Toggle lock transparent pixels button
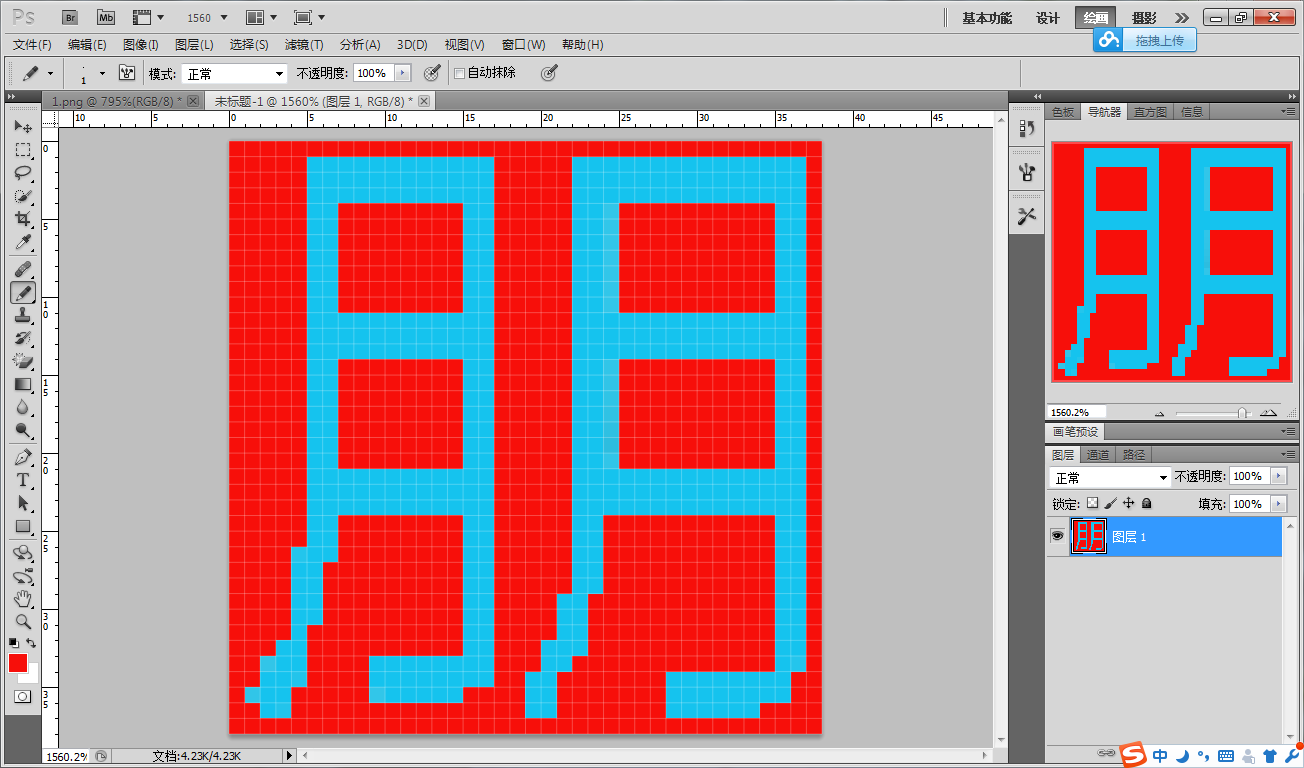This screenshot has height=768, width=1304. [x=1093, y=503]
